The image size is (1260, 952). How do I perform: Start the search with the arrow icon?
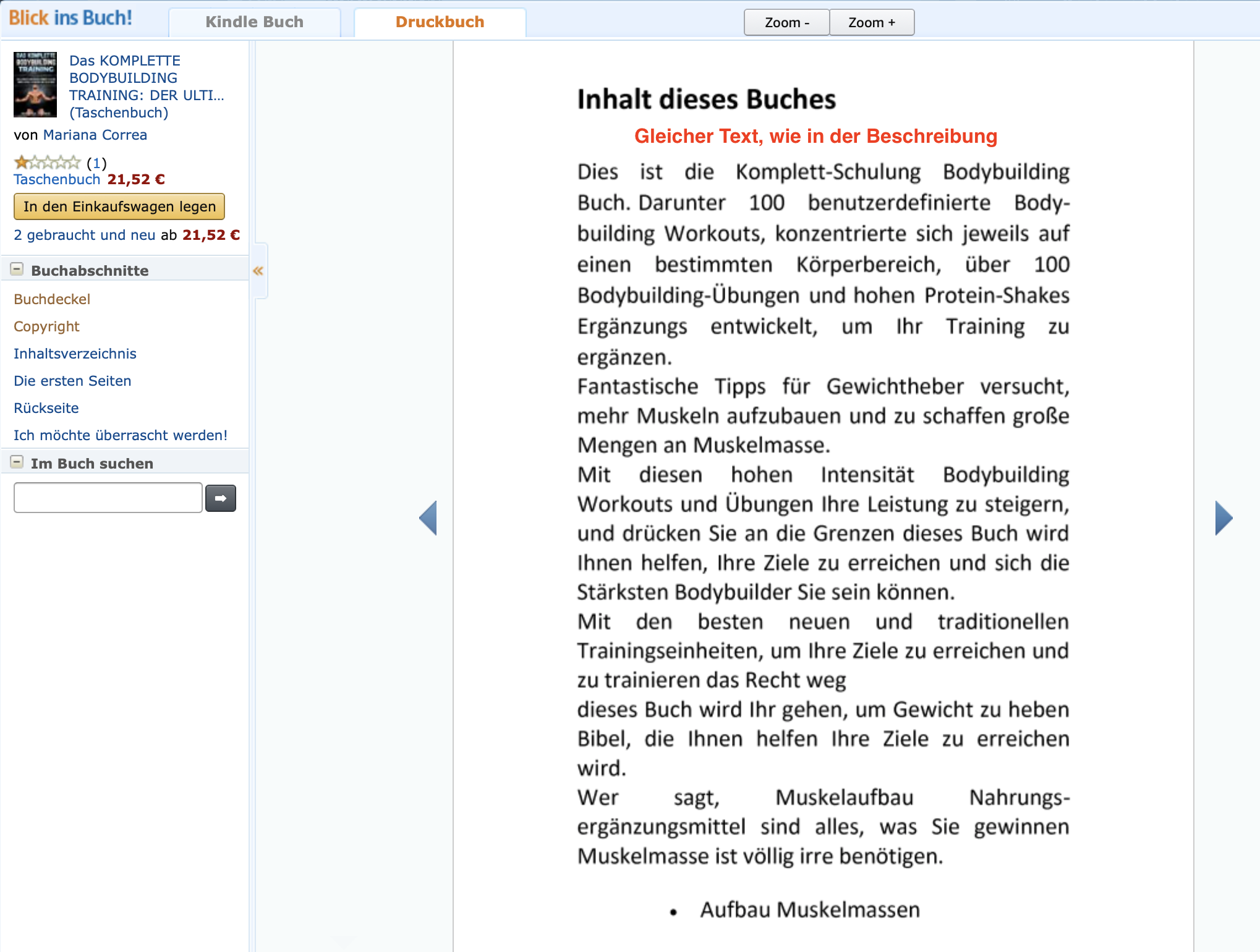[x=221, y=498]
